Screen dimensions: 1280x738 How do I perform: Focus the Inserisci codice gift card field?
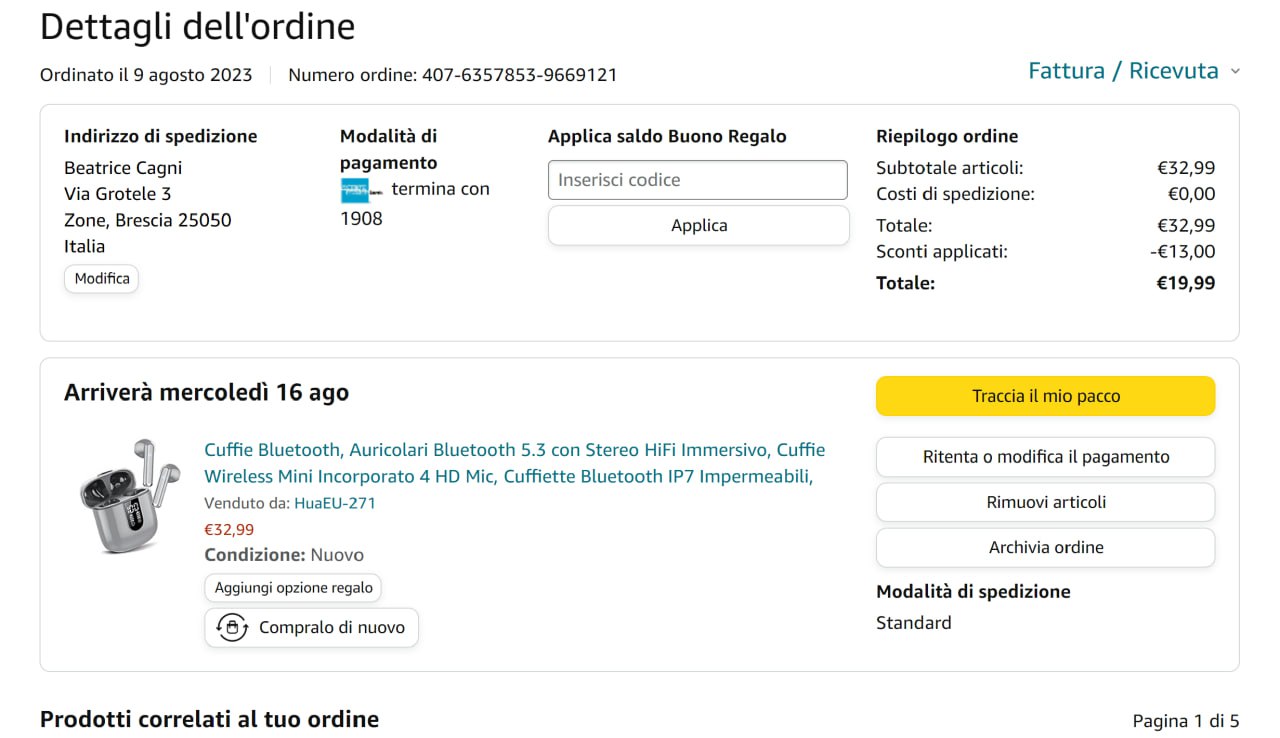697,180
